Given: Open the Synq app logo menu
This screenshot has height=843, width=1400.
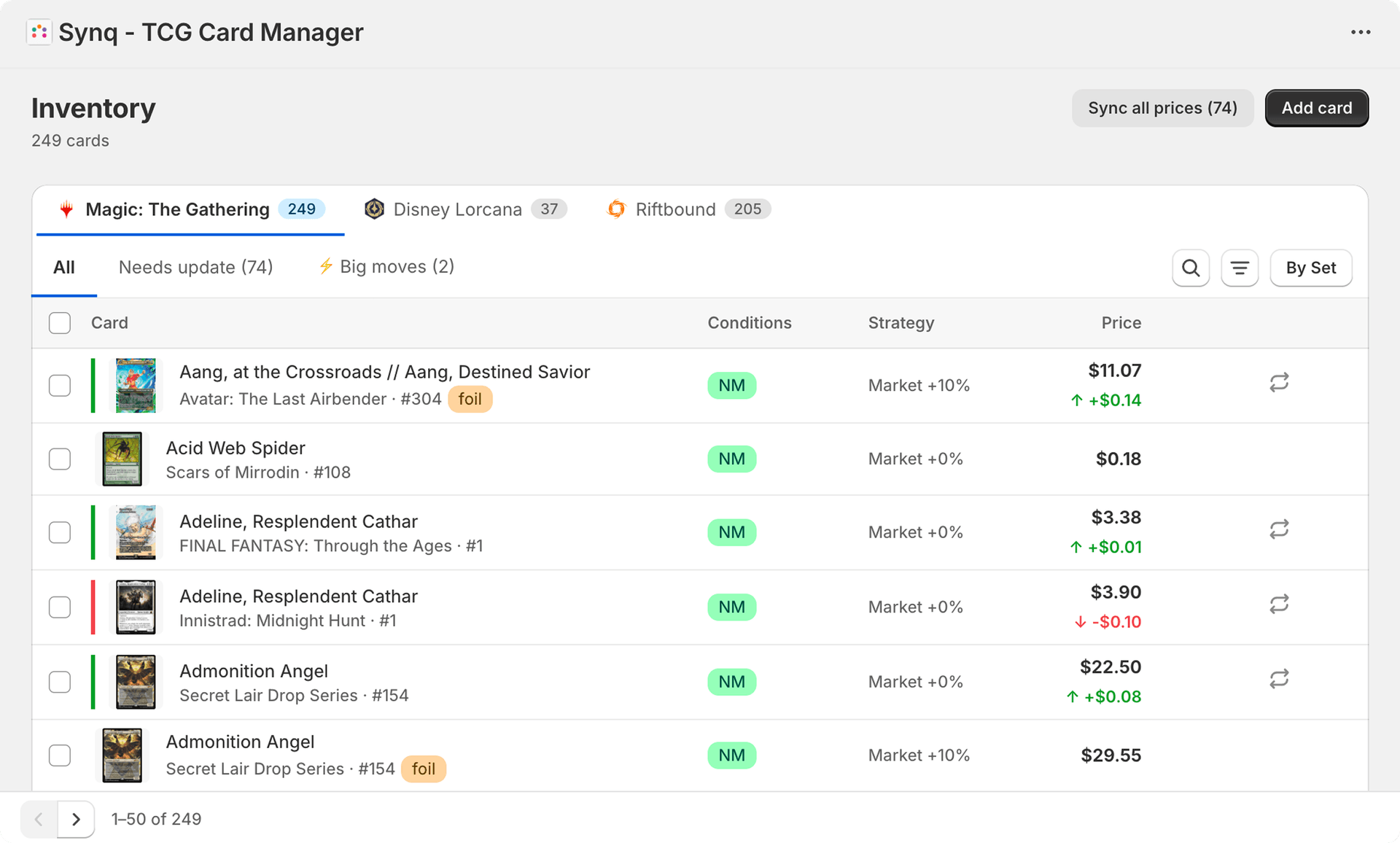Looking at the screenshot, I should pos(39,32).
